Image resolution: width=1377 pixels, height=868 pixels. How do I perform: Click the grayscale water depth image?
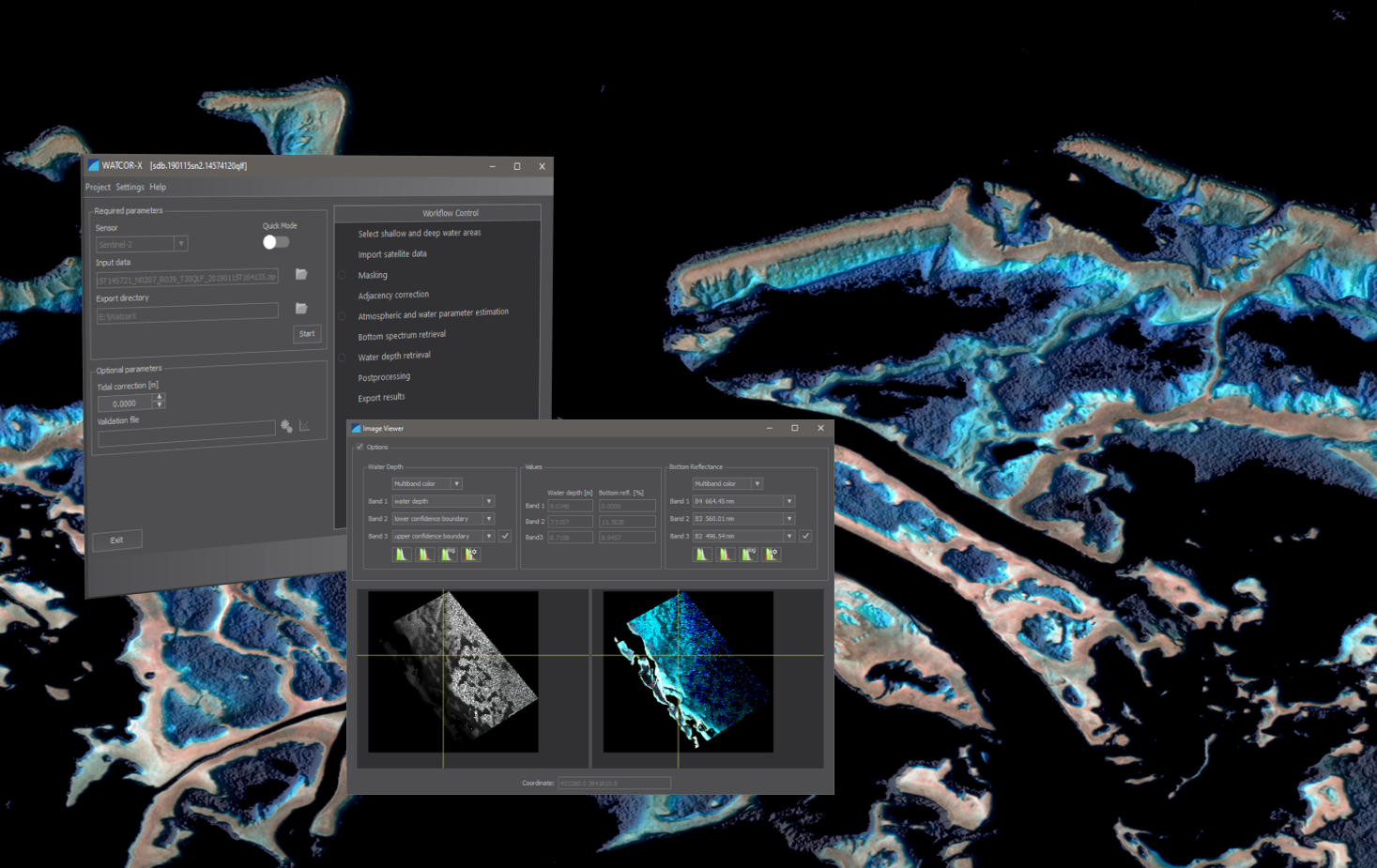coord(453,671)
